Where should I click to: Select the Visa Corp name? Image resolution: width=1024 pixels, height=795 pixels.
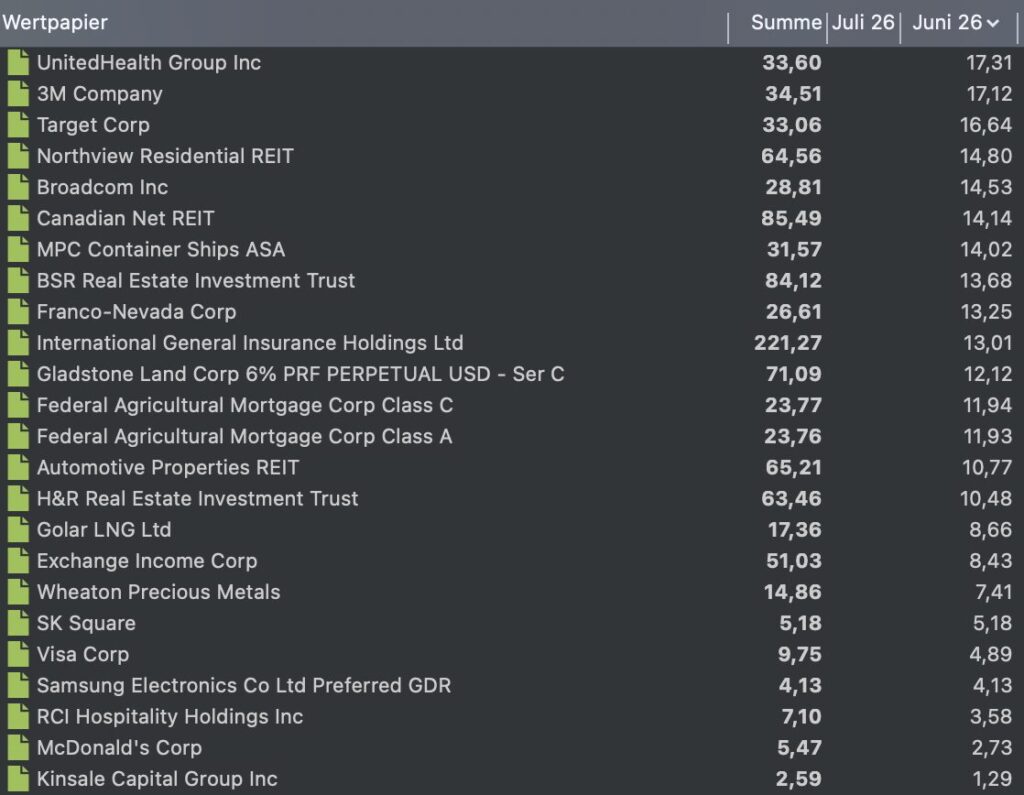(x=83, y=655)
